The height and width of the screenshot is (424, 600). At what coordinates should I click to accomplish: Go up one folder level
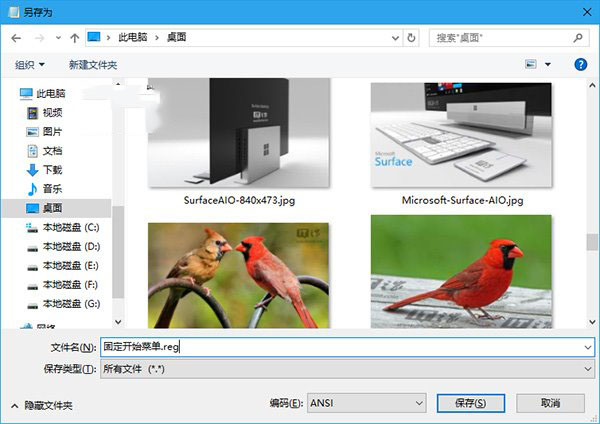tap(75, 38)
